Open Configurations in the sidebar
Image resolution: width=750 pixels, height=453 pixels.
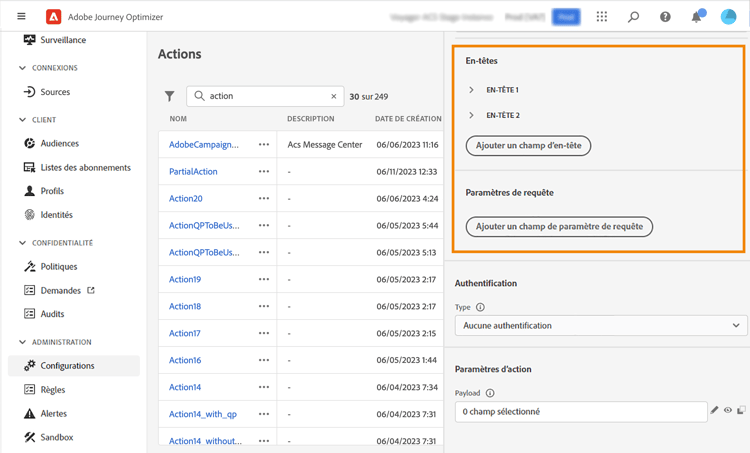tap(67, 366)
